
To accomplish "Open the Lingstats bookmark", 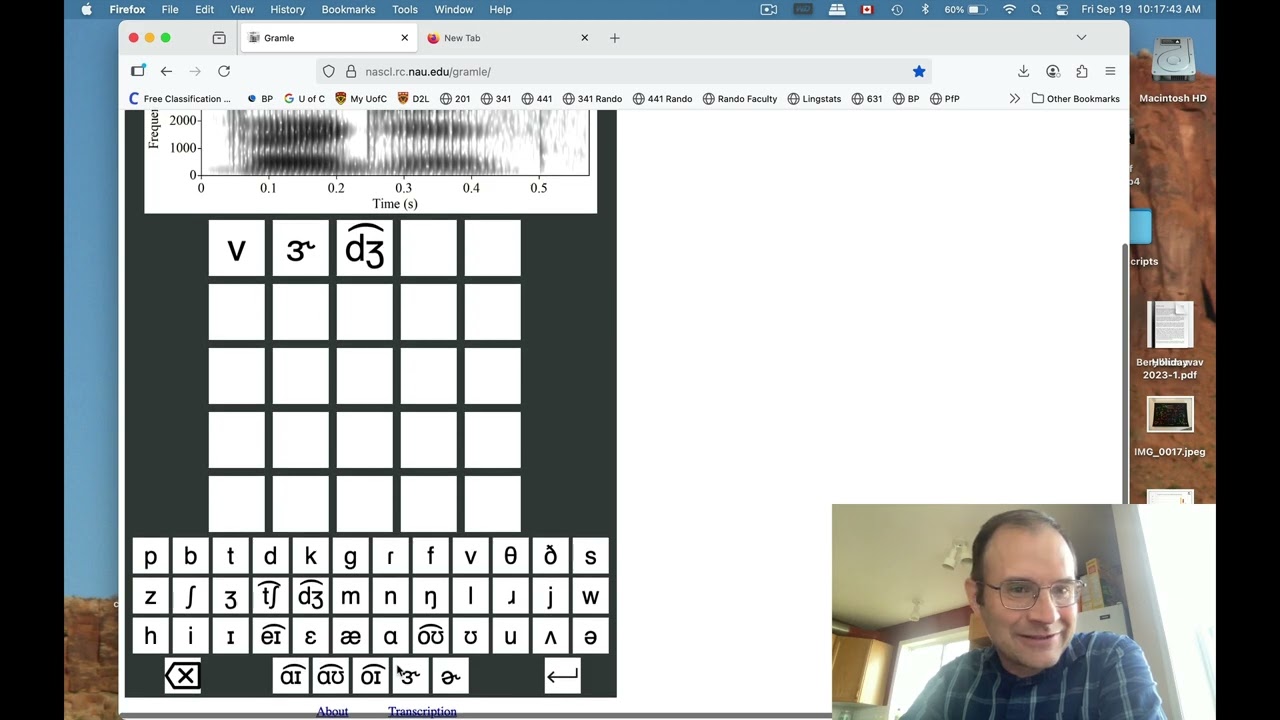I will (814, 98).
